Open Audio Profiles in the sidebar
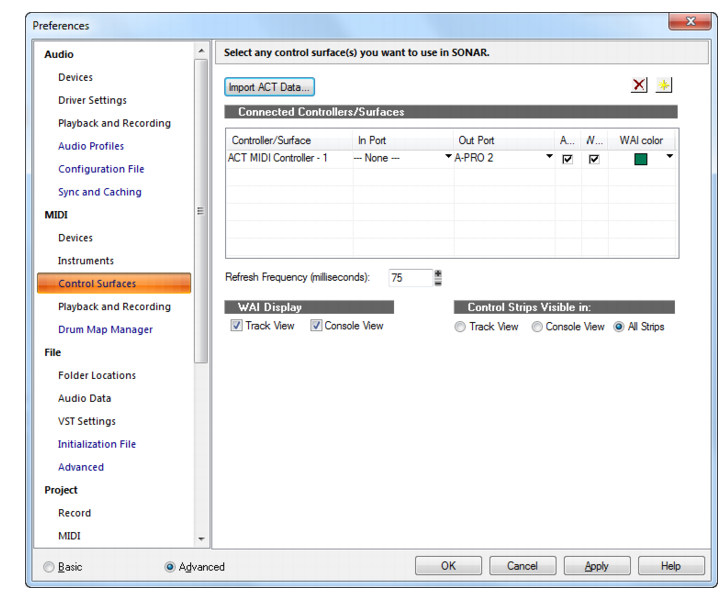726x598 pixels. [91, 146]
